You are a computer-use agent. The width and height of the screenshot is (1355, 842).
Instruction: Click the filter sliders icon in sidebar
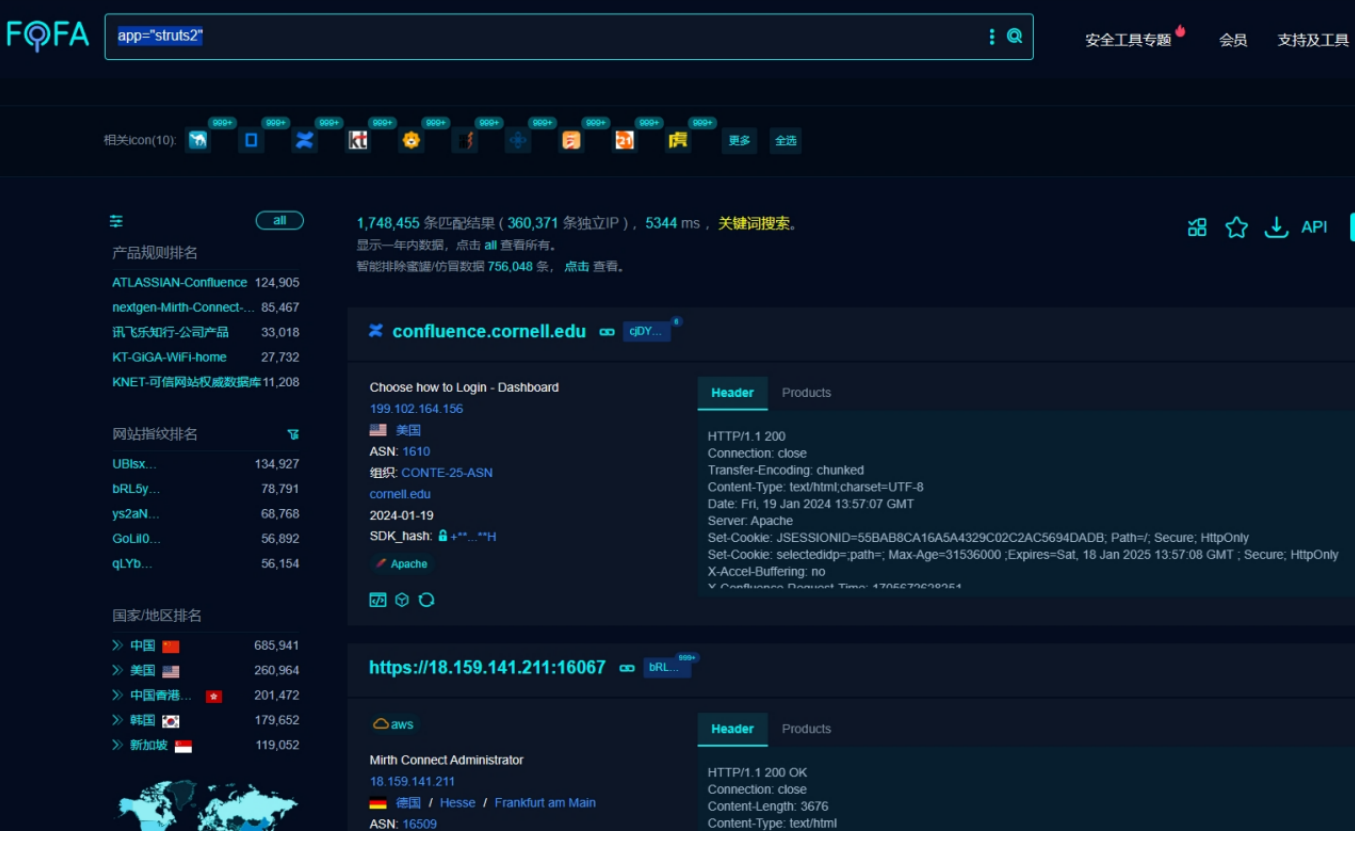[x=117, y=221]
